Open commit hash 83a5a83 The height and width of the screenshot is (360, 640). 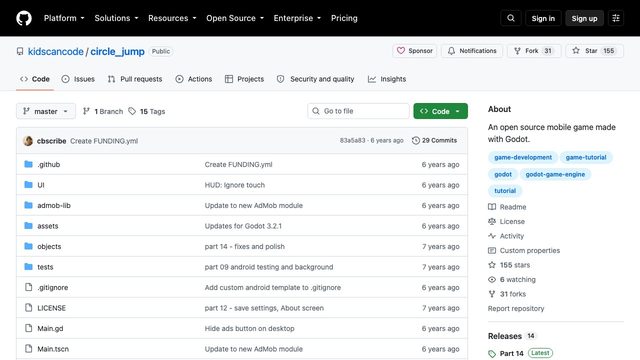coord(352,140)
